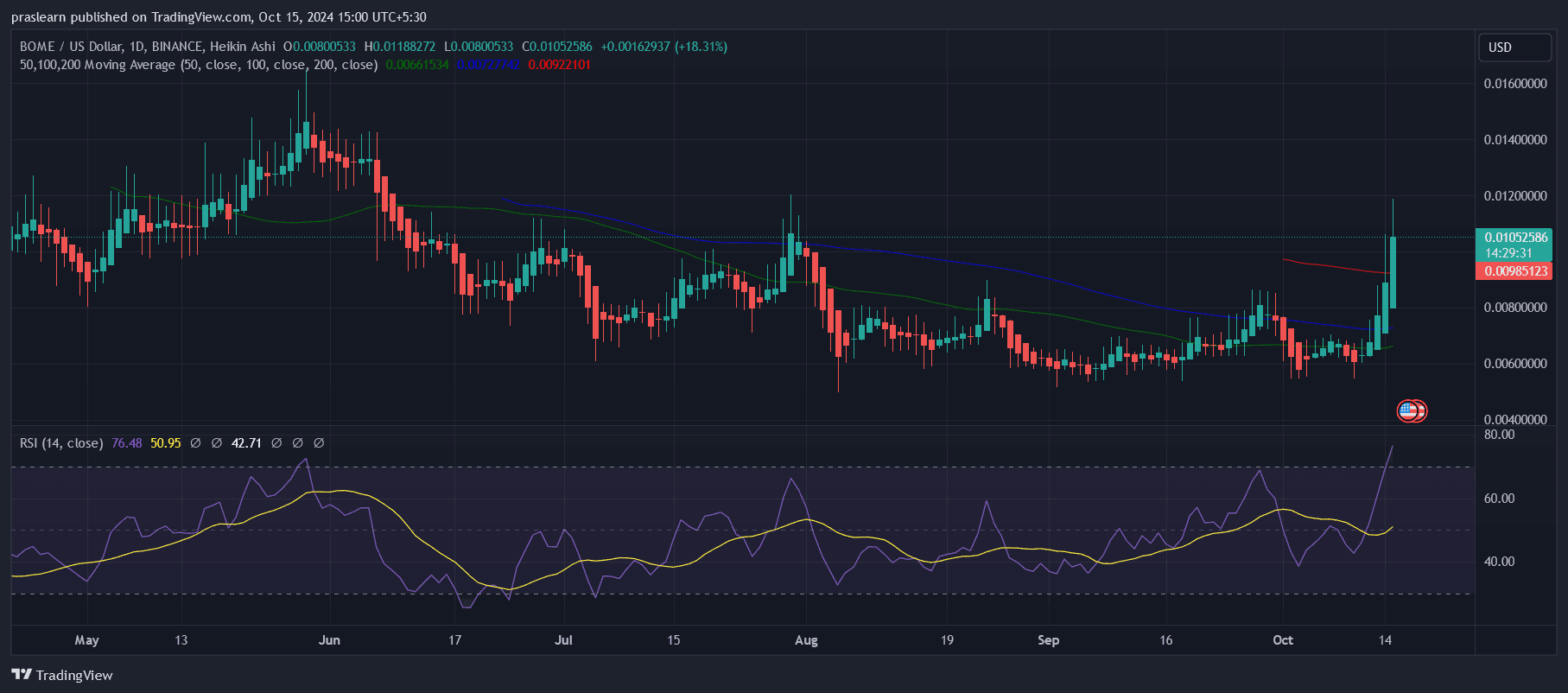
Task: Click the RSI value 42.71
Action: click(247, 443)
